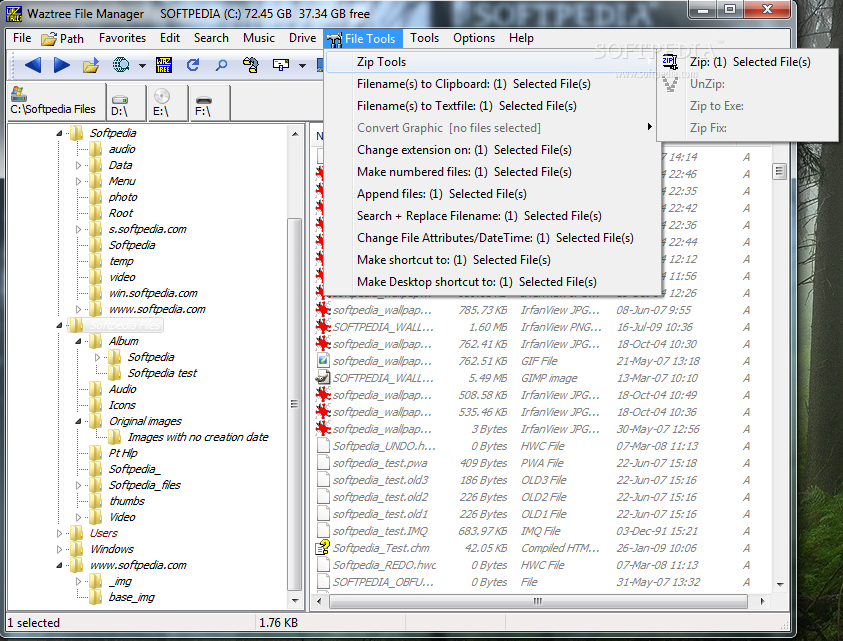This screenshot has width=843, height=641.
Task: Select the audio folder in tree
Action: (x=122, y=149)
